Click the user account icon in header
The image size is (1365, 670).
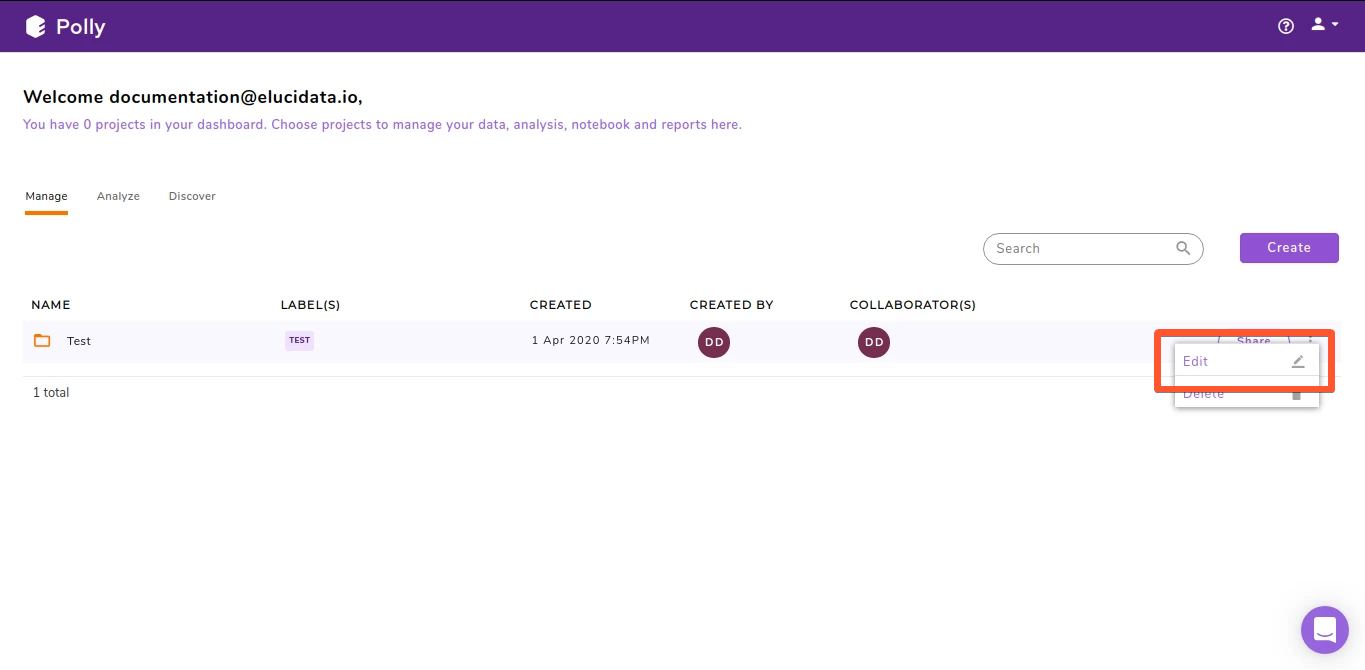coord(1315,24)
